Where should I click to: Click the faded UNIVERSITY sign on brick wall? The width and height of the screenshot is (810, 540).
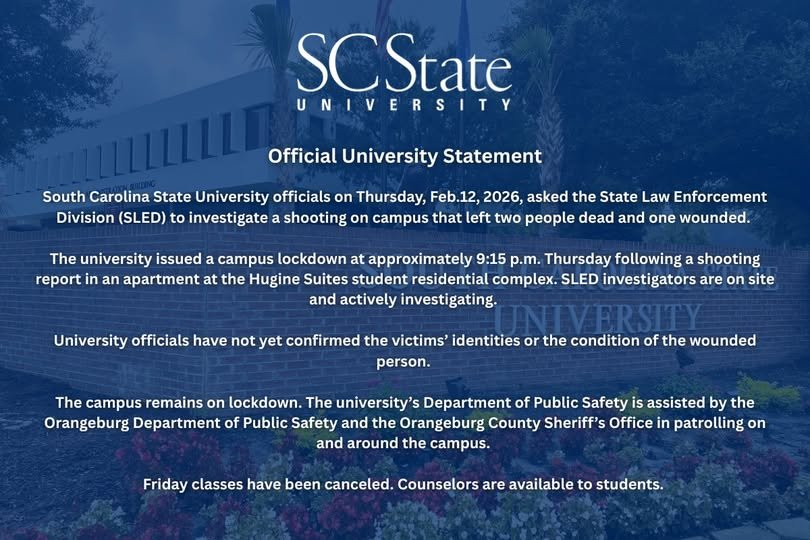tap(598, 322)
